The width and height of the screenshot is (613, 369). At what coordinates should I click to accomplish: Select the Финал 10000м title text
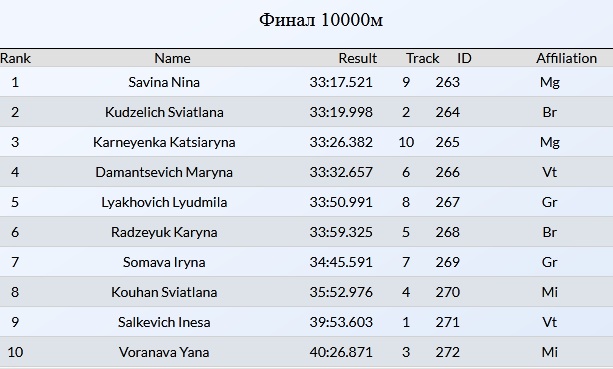pos(321,20)
